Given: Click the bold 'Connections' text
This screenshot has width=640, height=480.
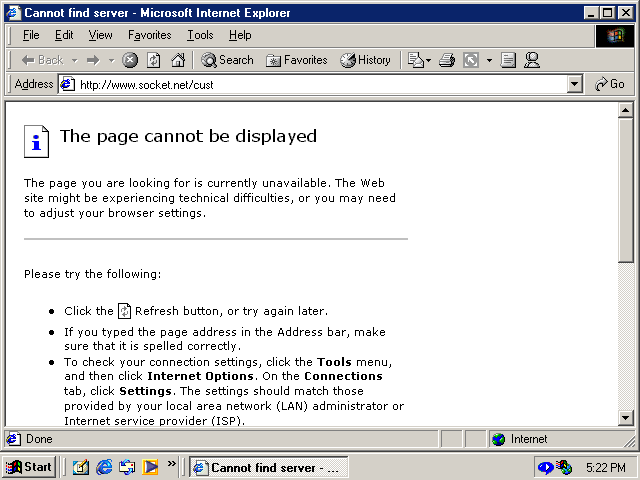Looking at the screenshot, I should 343,376.
